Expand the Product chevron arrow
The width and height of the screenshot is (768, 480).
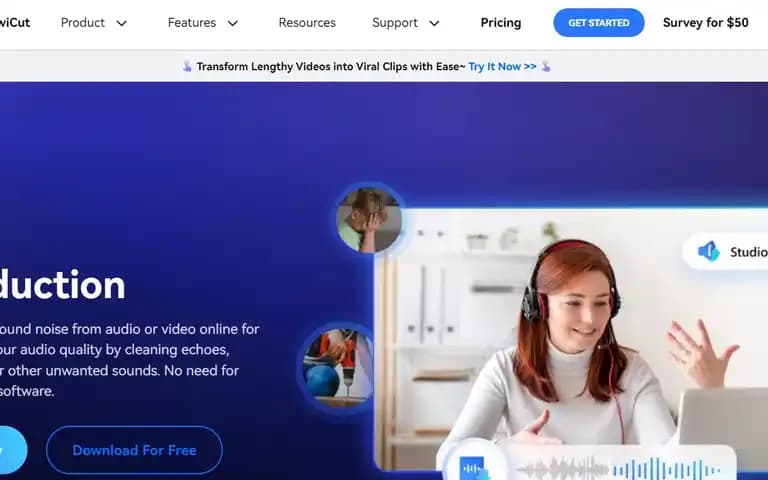pos(121,23)
